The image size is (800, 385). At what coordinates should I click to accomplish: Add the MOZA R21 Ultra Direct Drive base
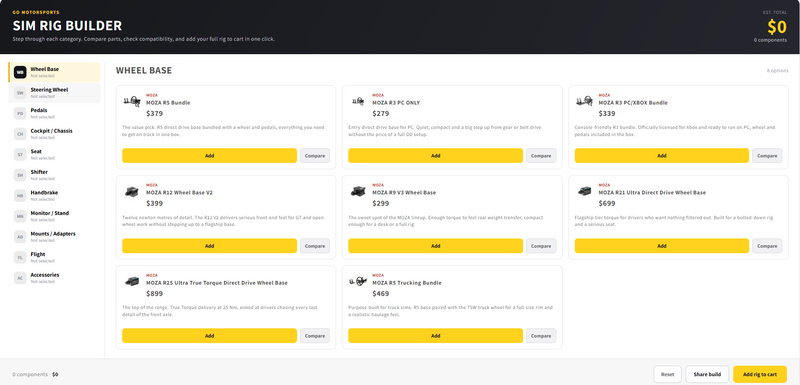(662, 246)
